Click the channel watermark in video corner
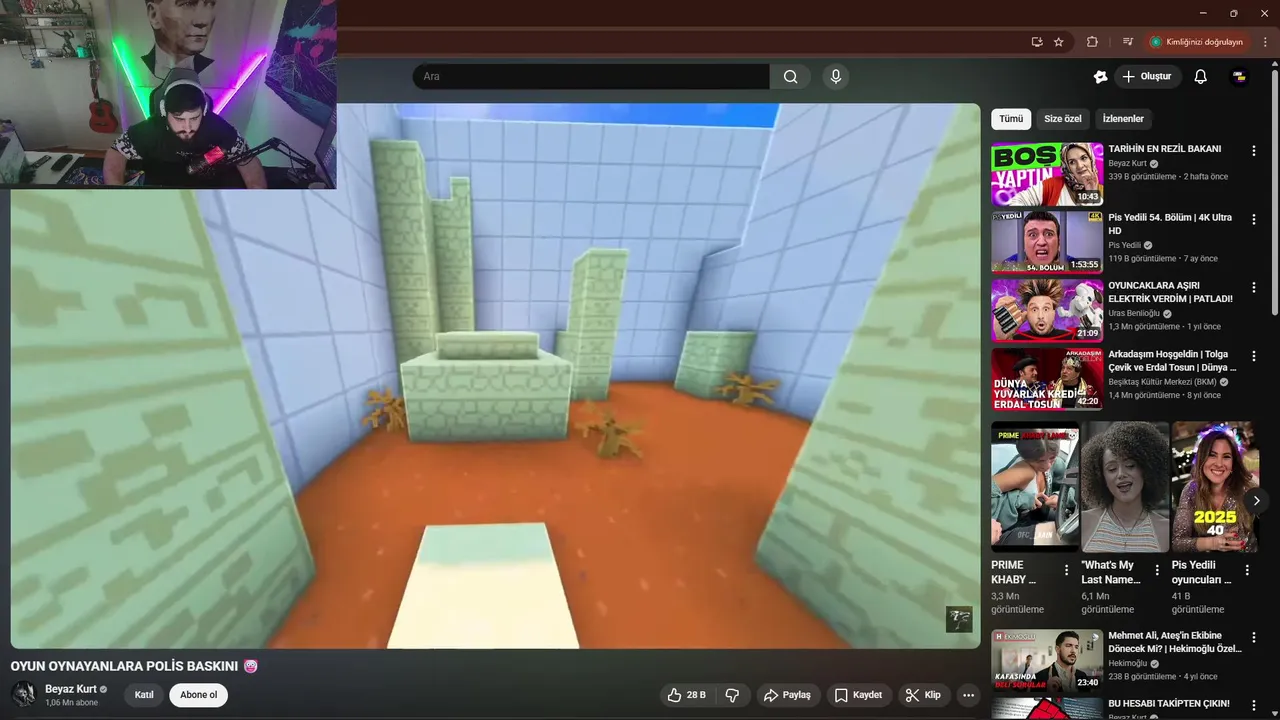The image size is (1280, 720). 959,619
